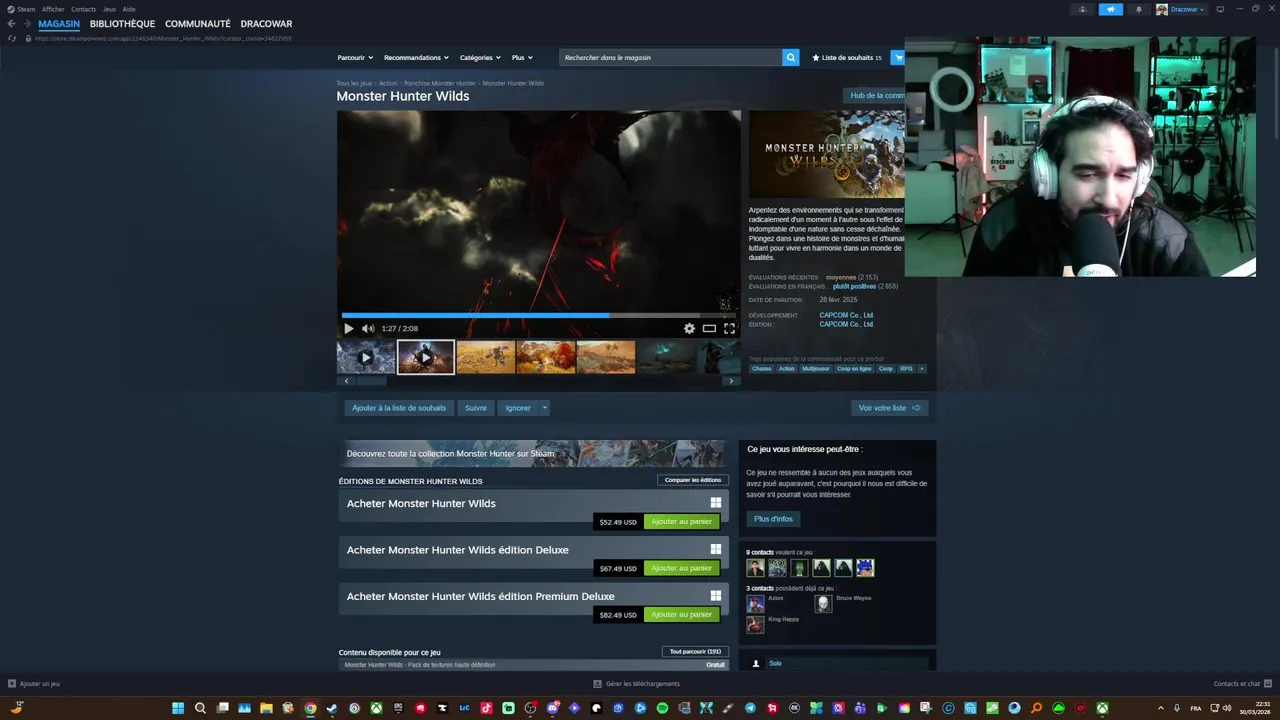Viewport: 1280px width, 720px height.
Task: Open Discord from the taskbar
Action: 553,708
